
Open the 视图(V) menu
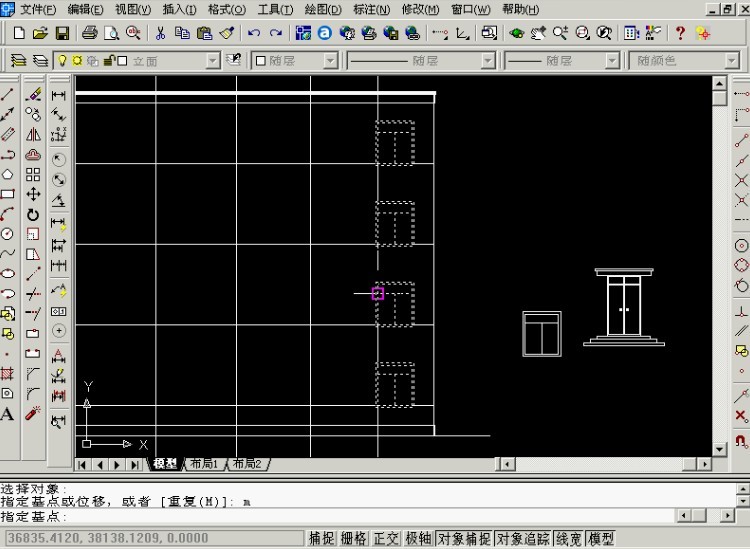(133, 9)
